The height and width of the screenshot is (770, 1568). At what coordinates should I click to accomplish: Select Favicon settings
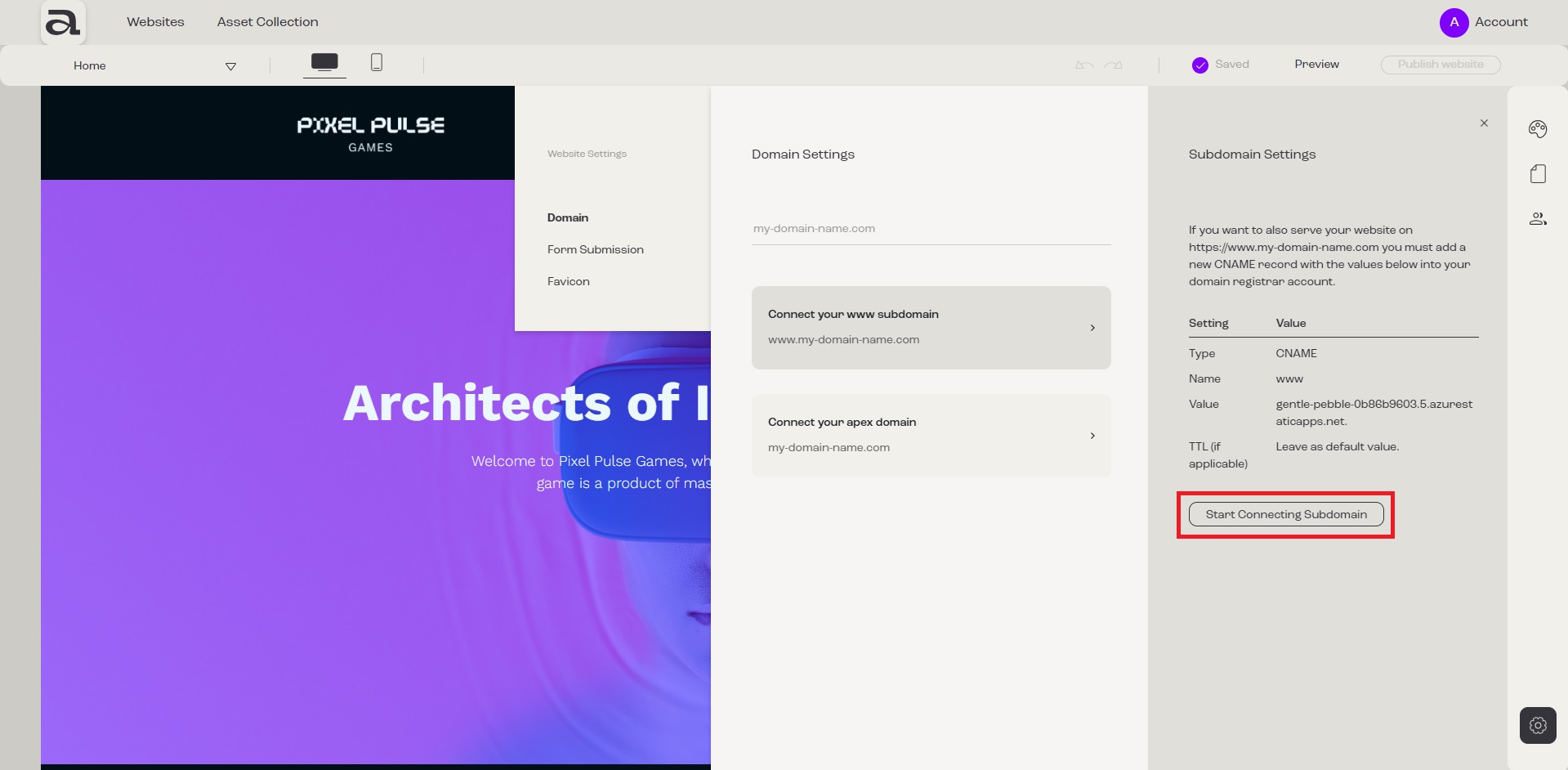569,281
